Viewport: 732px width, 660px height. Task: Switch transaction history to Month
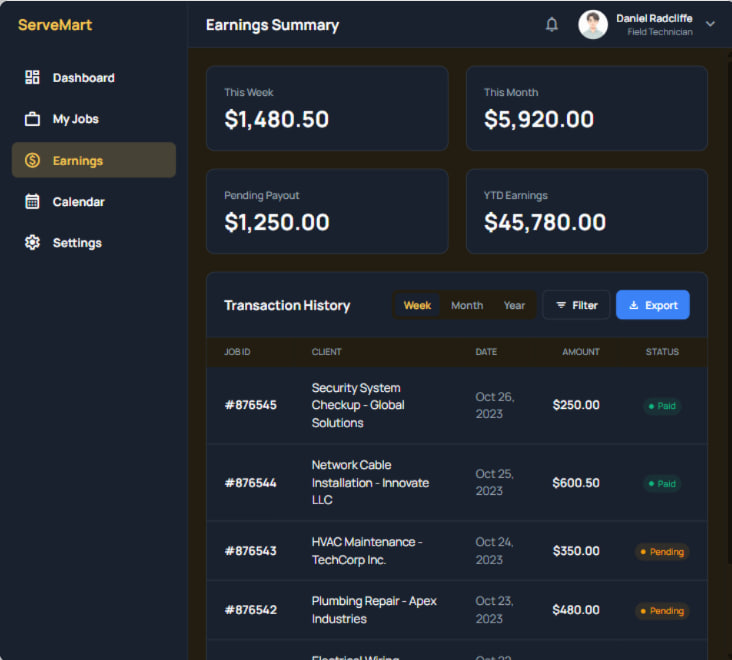[x=467, y=305]
